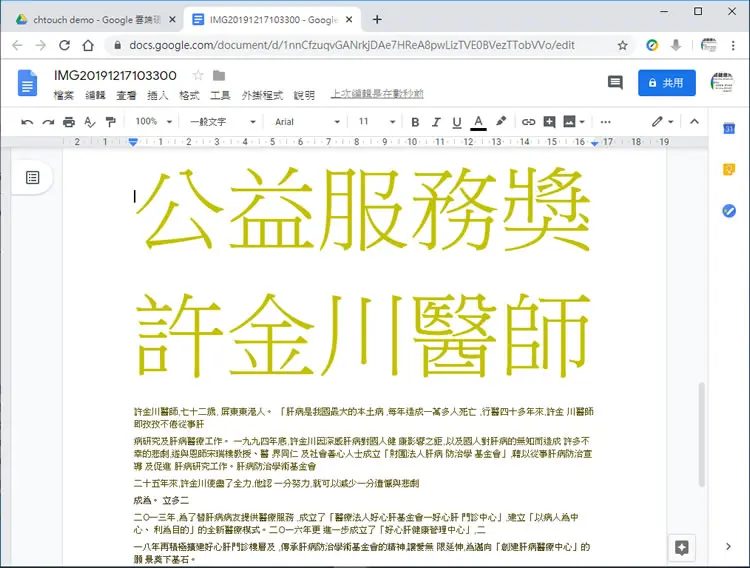Open the last edit history link

pos(377,94)
